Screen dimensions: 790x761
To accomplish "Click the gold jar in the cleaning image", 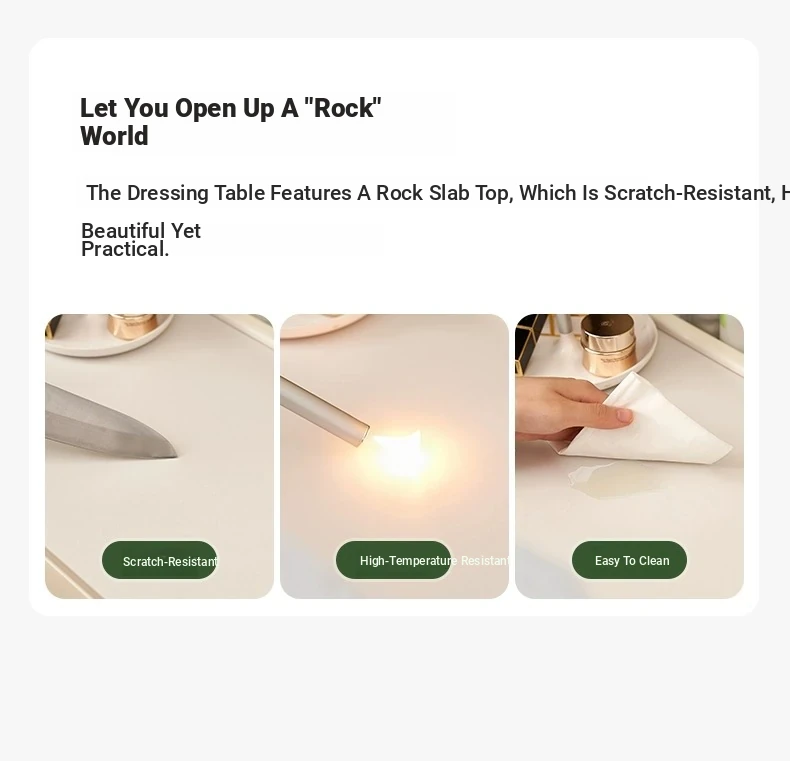I will (608, 344).
